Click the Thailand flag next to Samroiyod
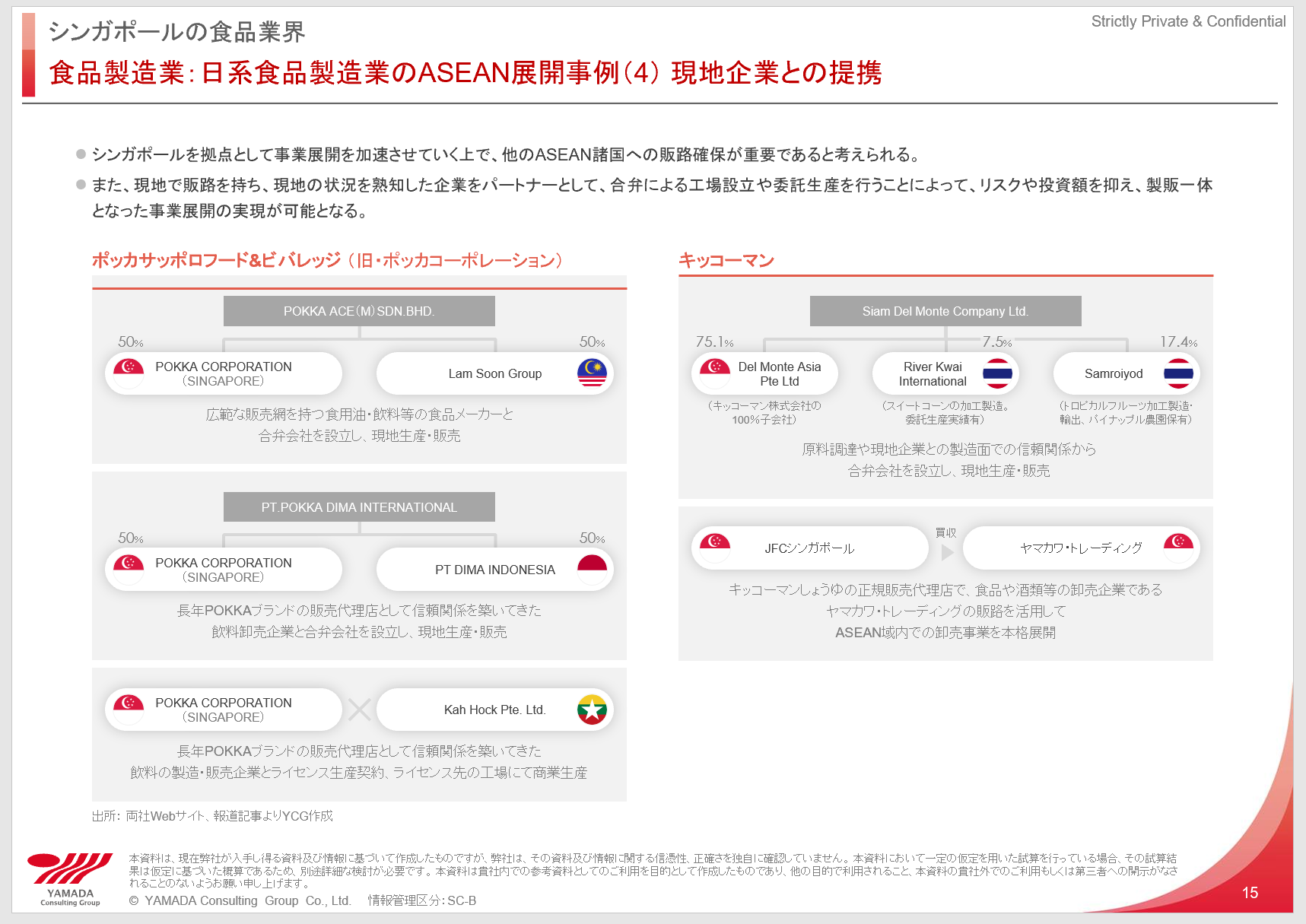This screenshot has width=1306, height=924. 1179,373
